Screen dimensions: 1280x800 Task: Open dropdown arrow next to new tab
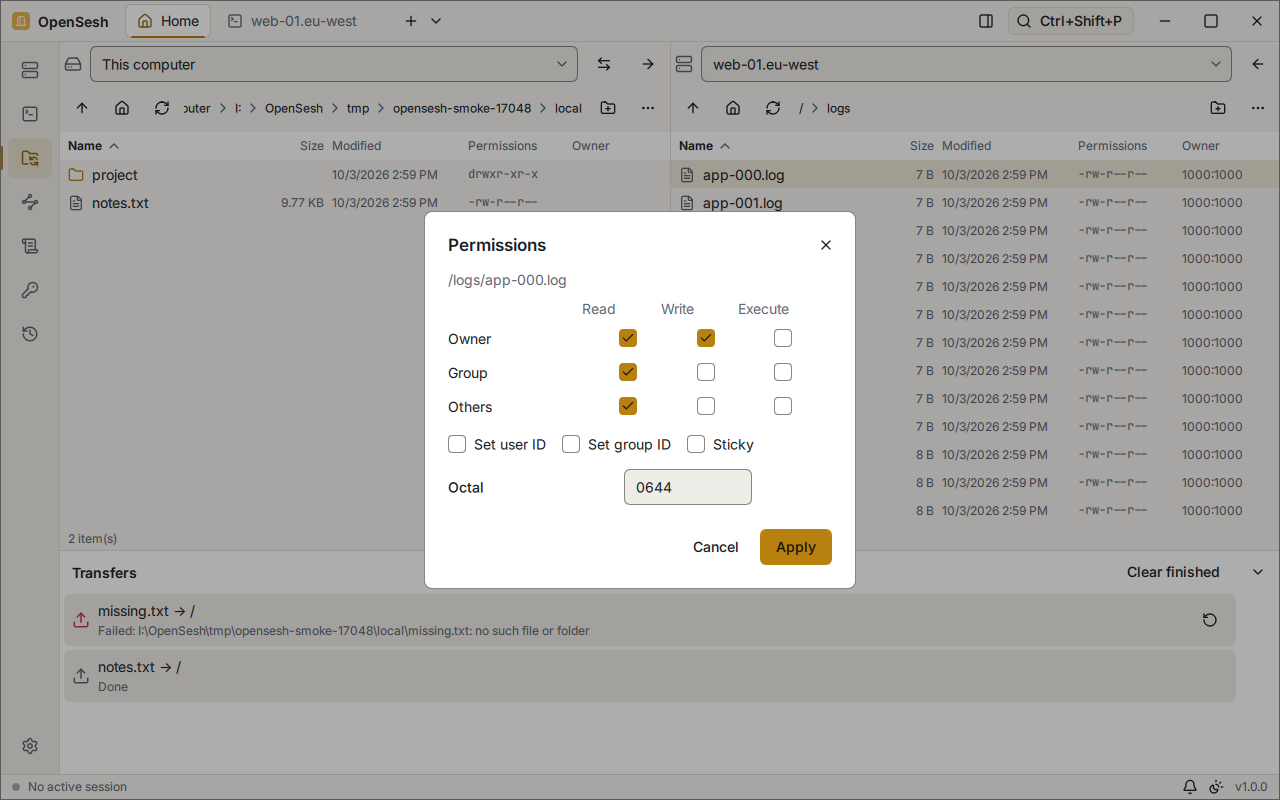[x=436, y=21]
